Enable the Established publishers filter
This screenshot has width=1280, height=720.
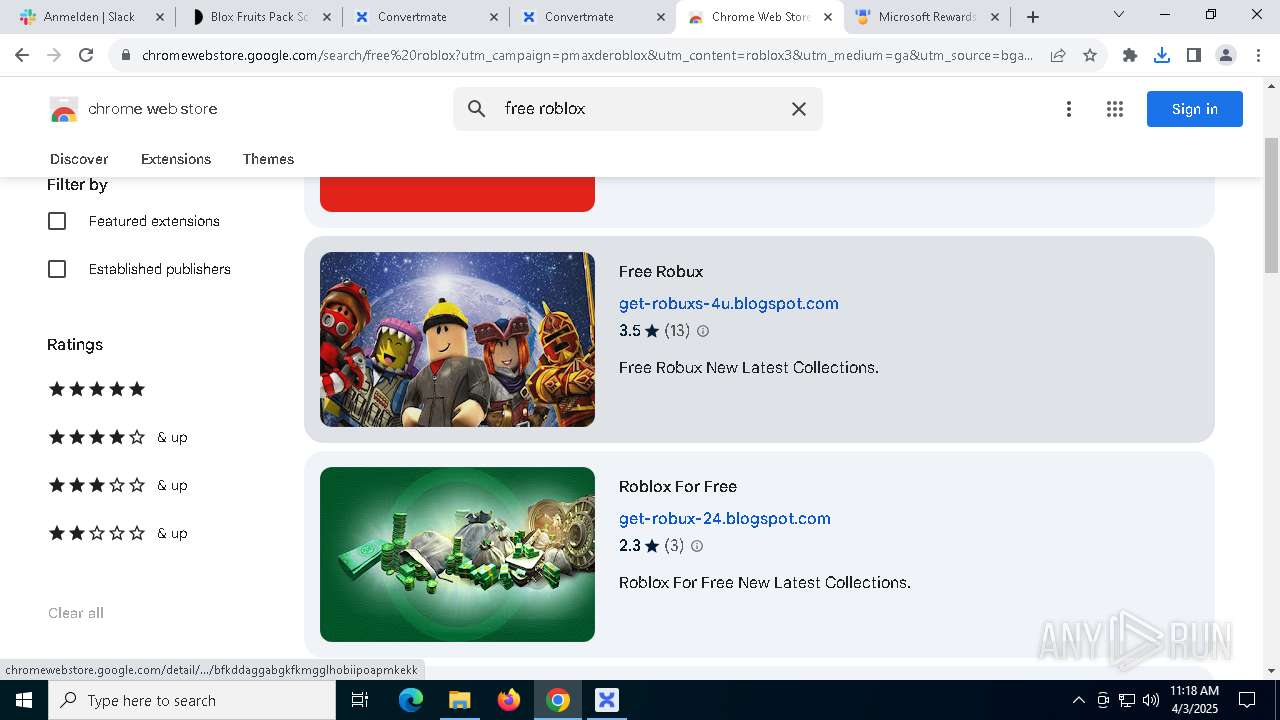57,269
